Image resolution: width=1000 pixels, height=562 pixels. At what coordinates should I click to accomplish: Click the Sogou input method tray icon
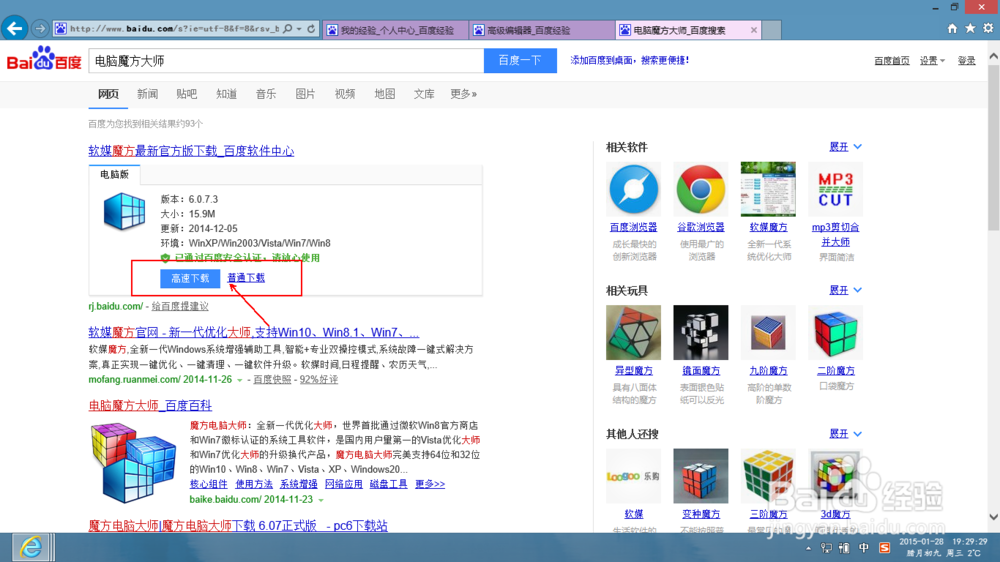pyautogui.click(x=884, y=548)
